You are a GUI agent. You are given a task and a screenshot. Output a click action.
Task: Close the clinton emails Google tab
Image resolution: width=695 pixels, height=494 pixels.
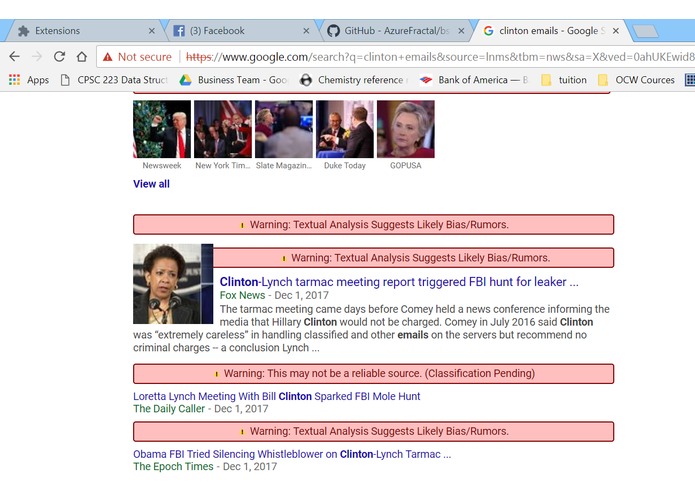616,31
